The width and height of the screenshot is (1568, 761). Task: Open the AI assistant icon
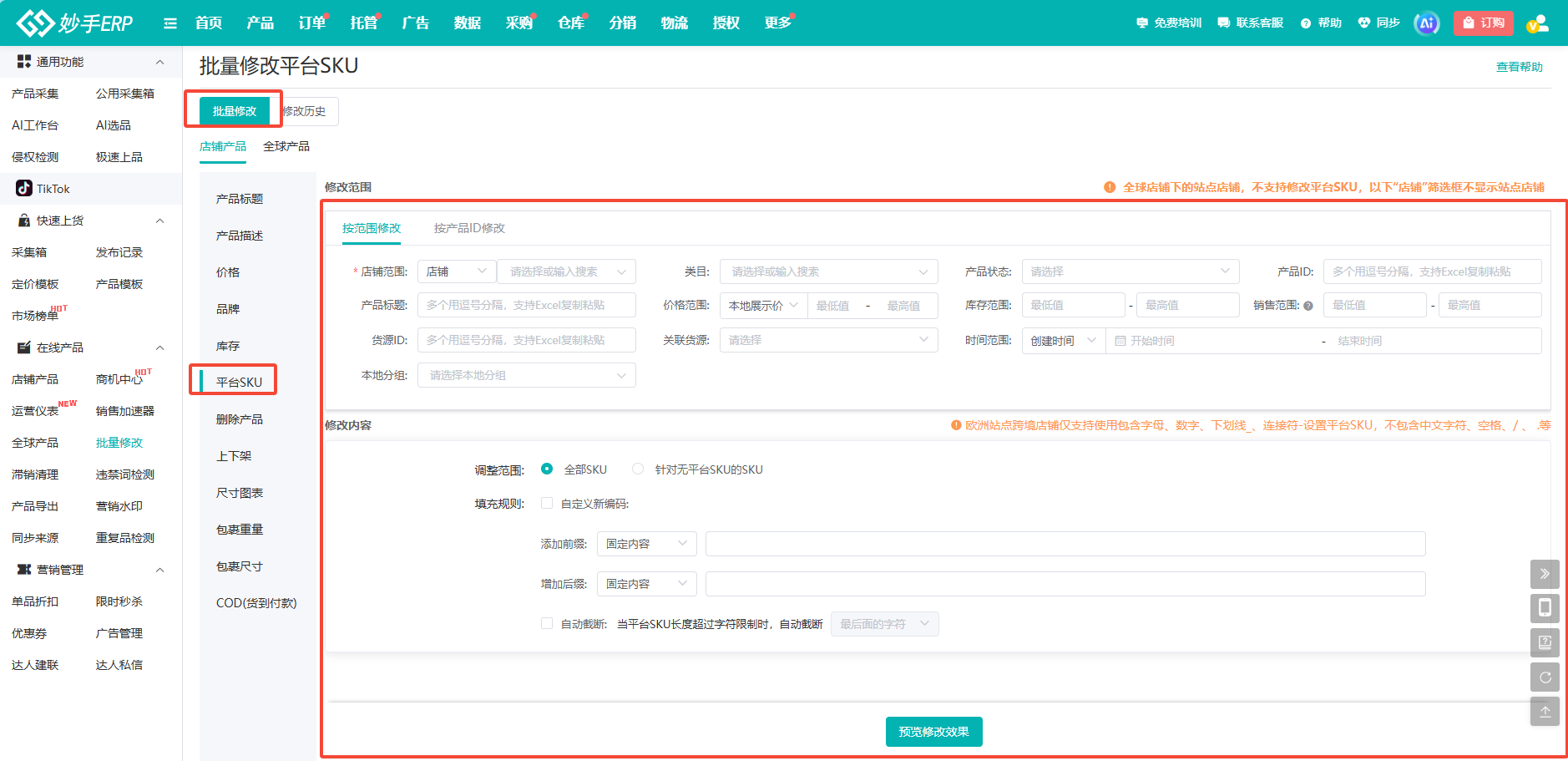pyautogui.click(x=1426, y=23)
